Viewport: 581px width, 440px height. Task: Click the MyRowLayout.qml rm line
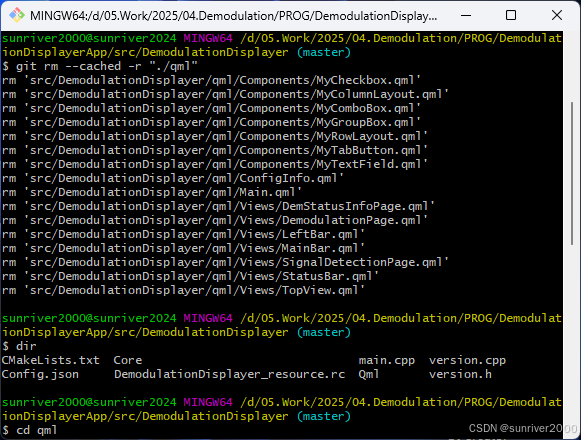215,136
